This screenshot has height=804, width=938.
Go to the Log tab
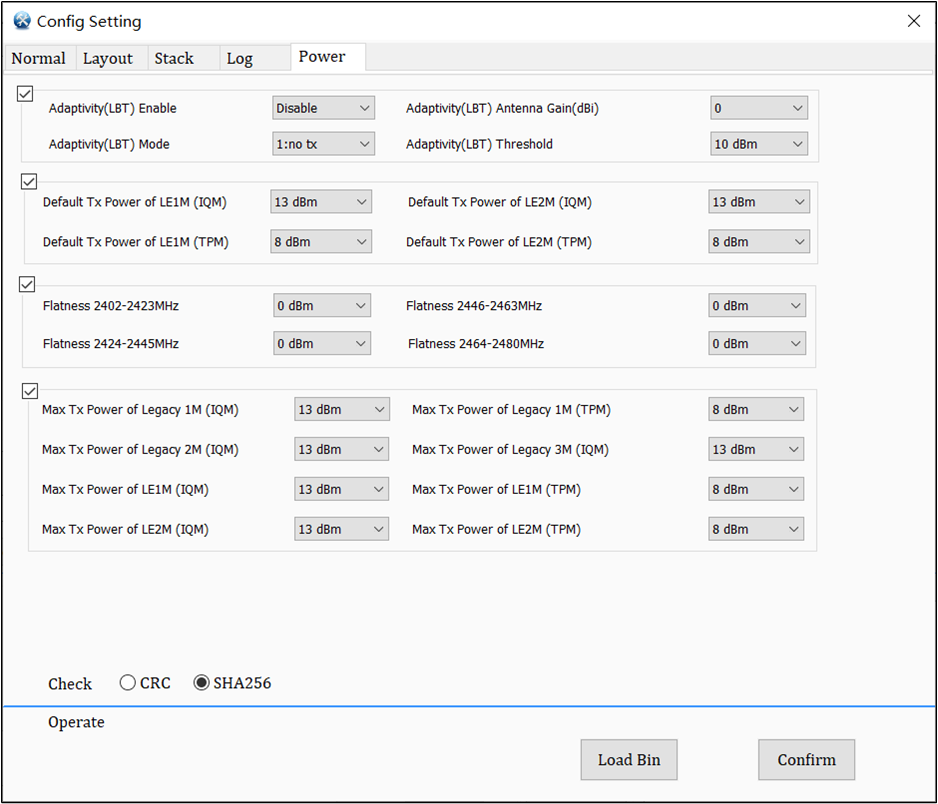point(240,58)
